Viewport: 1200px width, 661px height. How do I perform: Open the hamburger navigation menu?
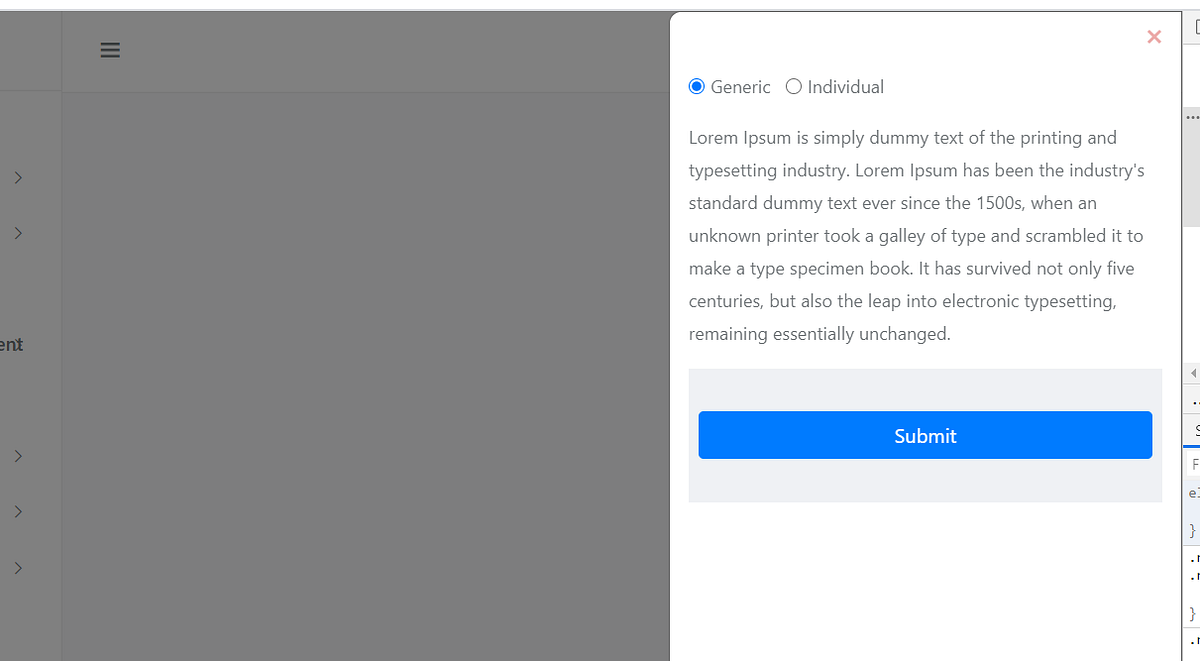tap(110, 50)
